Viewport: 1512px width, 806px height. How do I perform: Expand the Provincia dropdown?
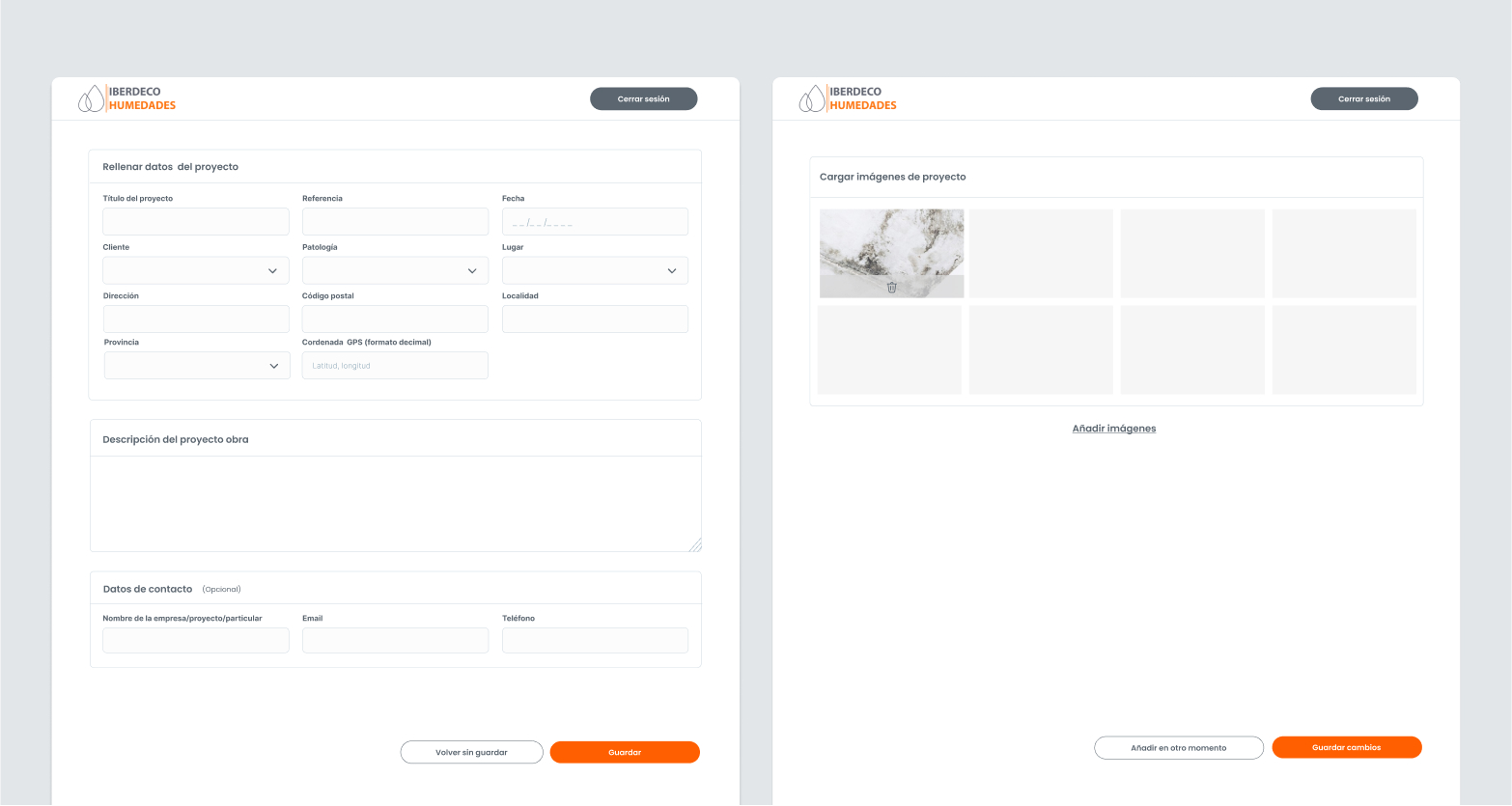click(x=197, y=366)
